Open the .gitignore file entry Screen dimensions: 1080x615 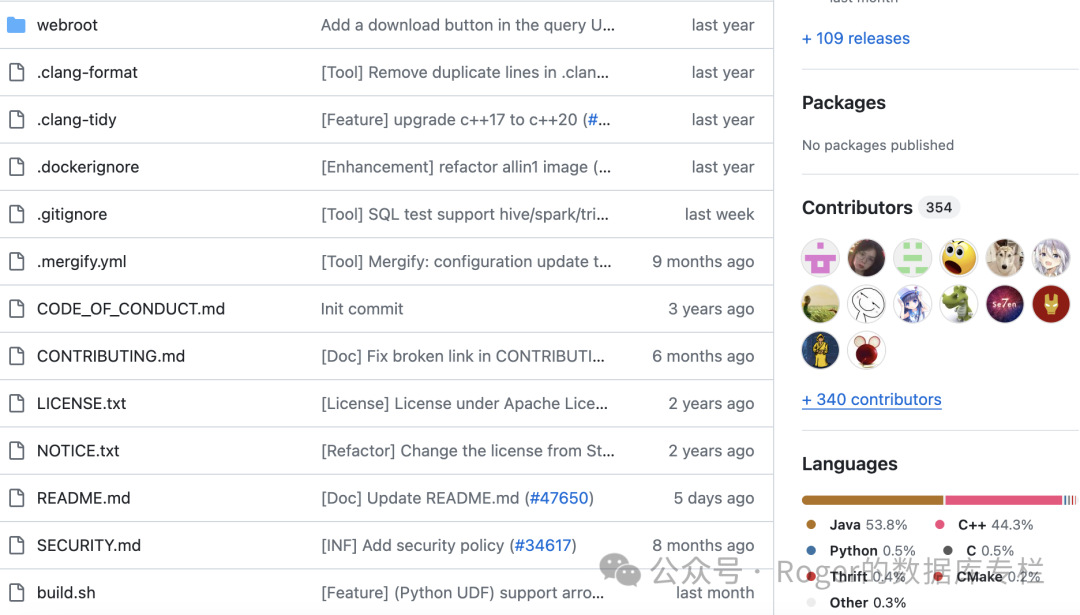coord(72,214)
